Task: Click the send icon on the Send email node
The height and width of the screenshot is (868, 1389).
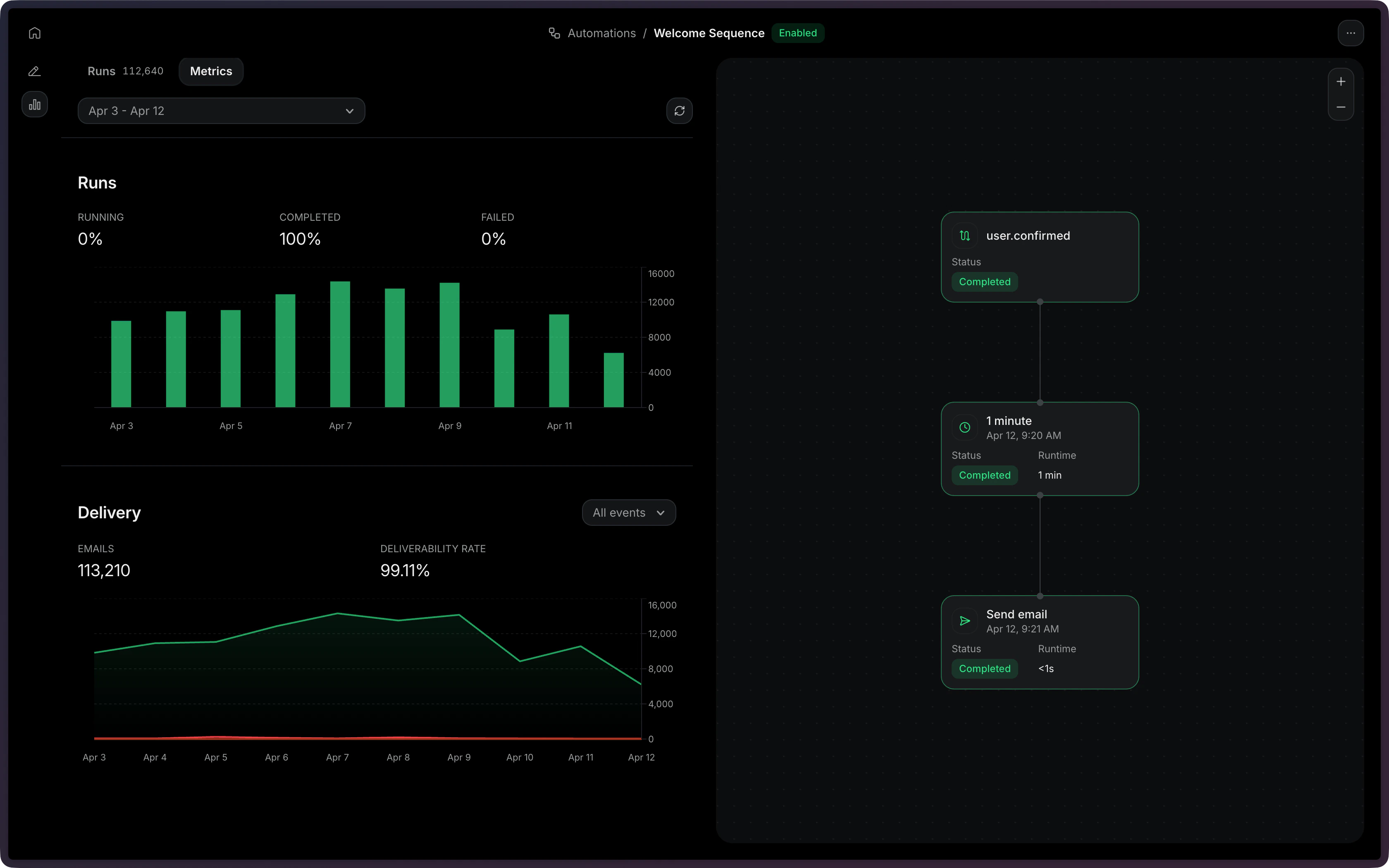Action: pyautogui.click(x=964, y=620)
